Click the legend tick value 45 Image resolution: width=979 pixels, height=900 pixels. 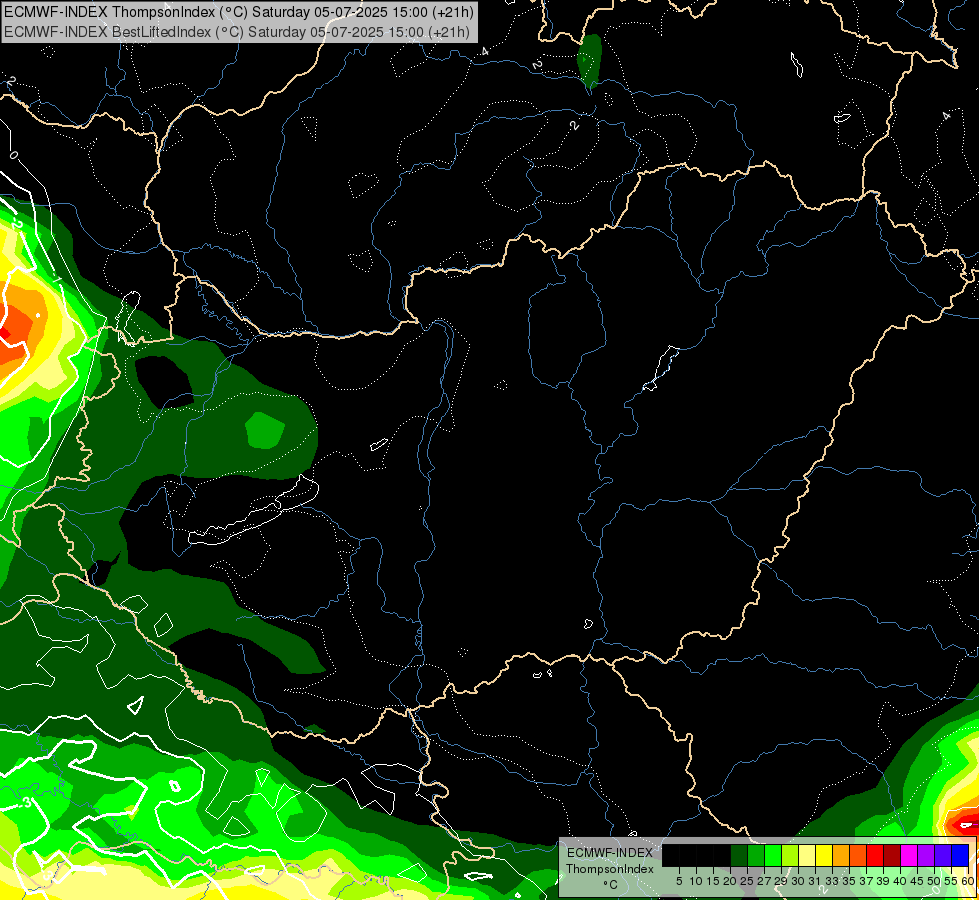915,881
